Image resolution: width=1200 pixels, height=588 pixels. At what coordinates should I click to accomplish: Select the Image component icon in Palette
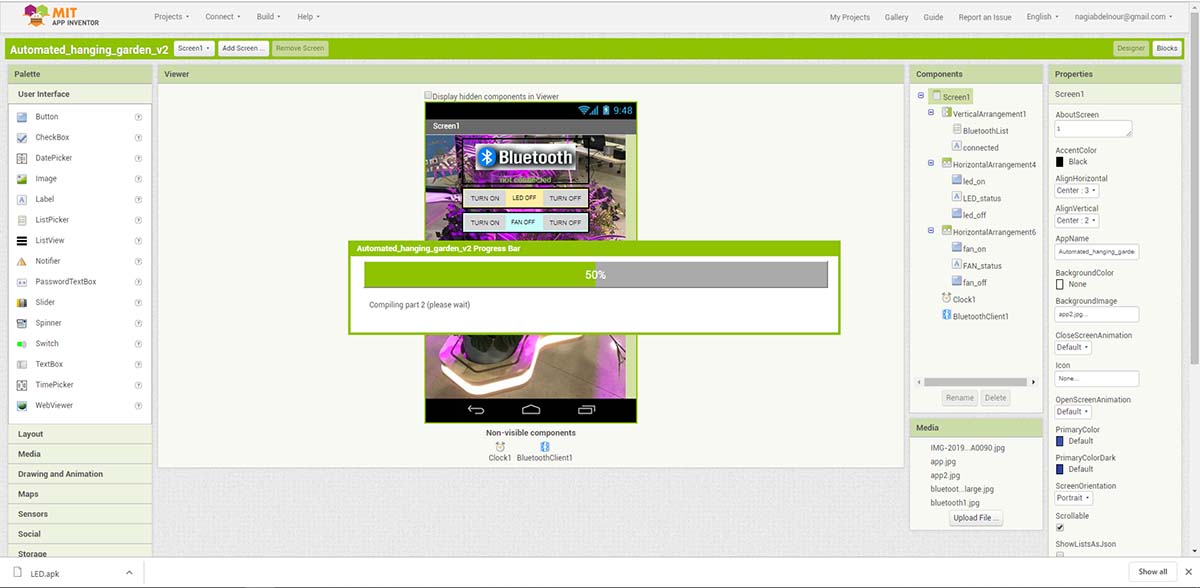point(23,179)
